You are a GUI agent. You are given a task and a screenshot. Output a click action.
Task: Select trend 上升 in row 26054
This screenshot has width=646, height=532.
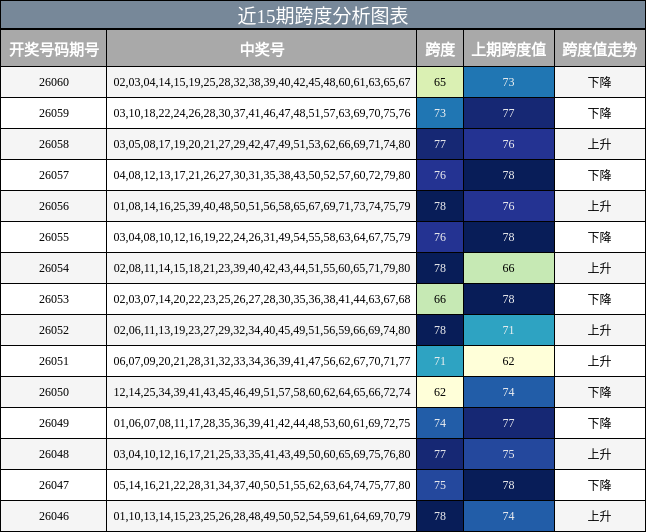(x=599, y=268)
